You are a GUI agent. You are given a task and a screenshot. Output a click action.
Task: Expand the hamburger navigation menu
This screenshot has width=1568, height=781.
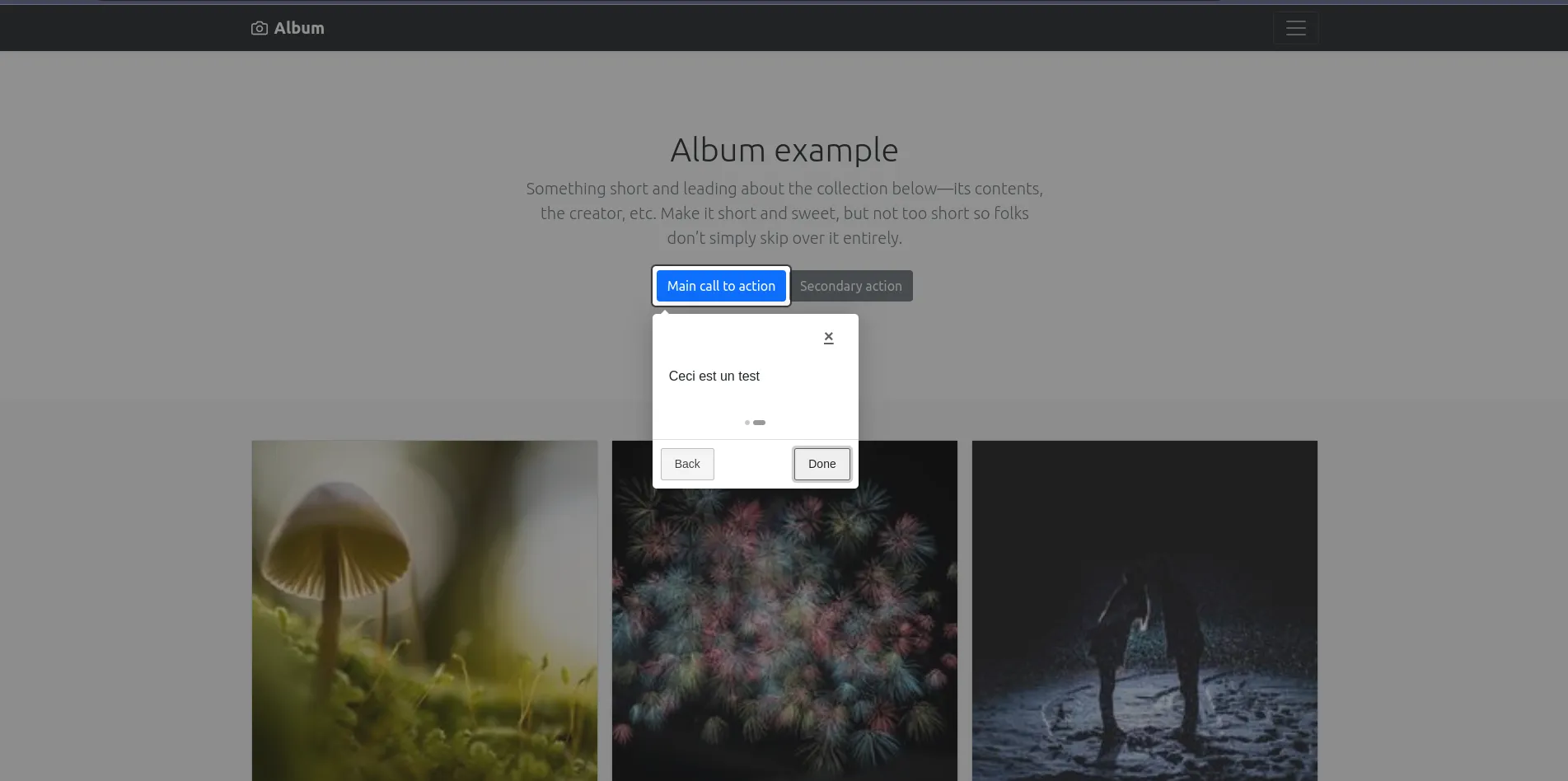(1295, 28)
